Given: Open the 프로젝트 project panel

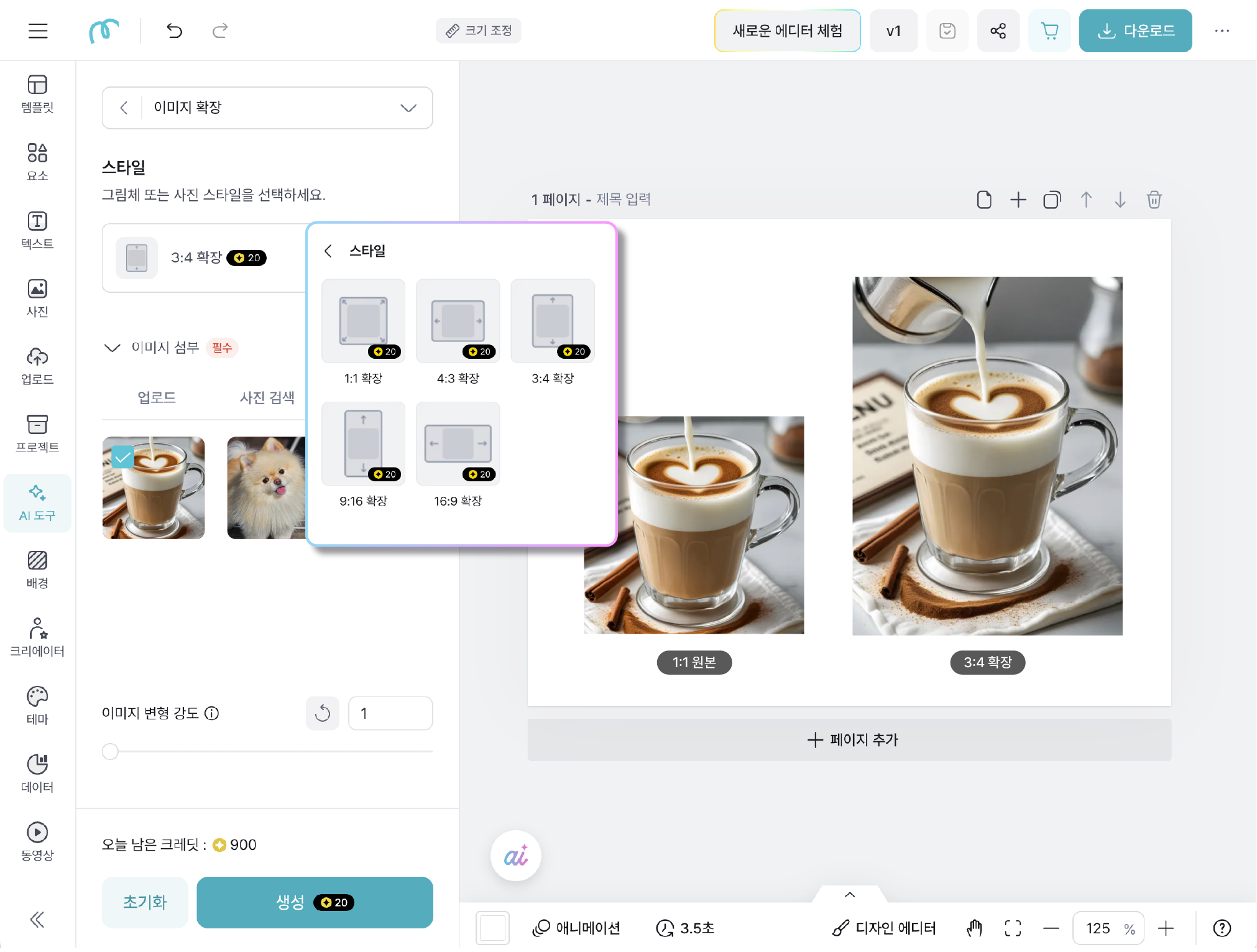Looking at the screenshot, I should [x=37, y=433].
